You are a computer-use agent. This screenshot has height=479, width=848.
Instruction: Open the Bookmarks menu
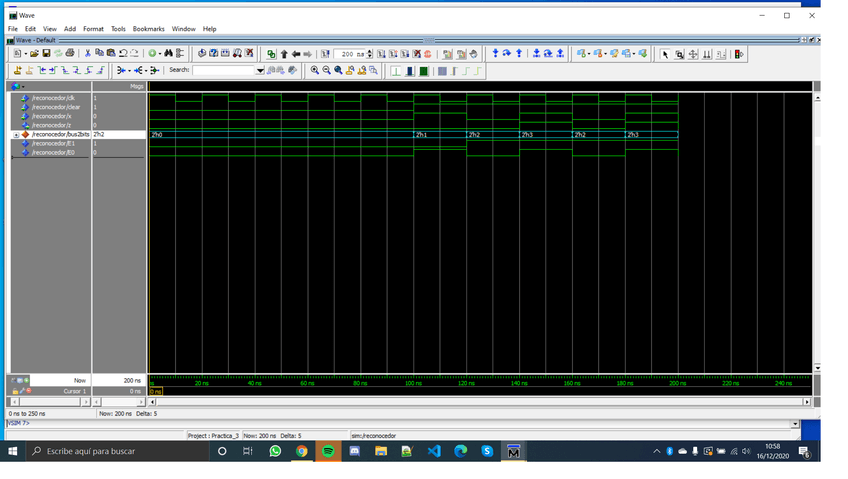click(x=148, y=29)
